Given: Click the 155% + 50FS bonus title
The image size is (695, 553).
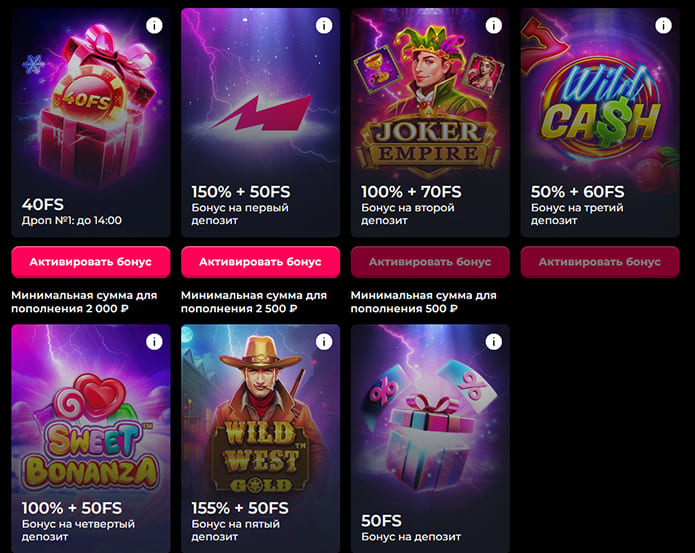Looking at the screenshot, I should click(241, 508).
